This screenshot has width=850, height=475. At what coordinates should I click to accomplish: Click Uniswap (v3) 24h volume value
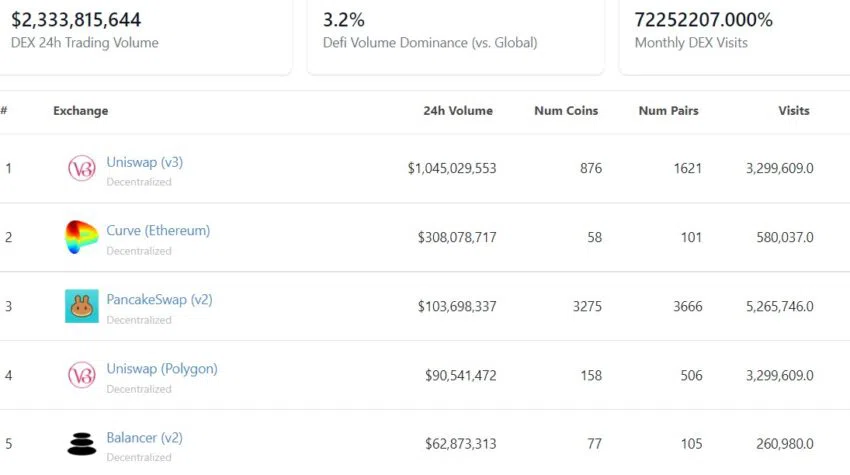click(x=451, y=168)
